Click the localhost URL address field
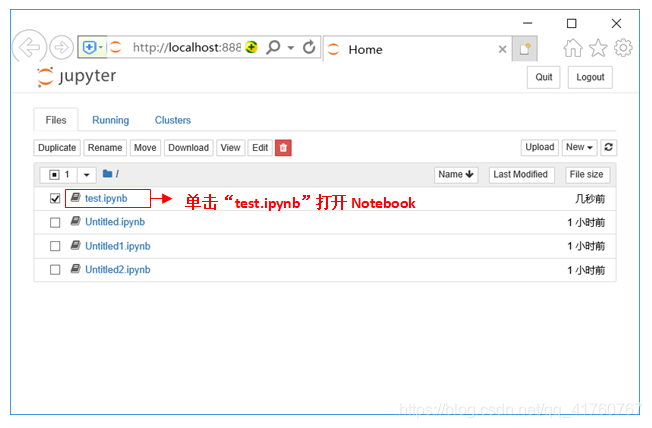The image size is (652, 428). (x=187, y=47)
